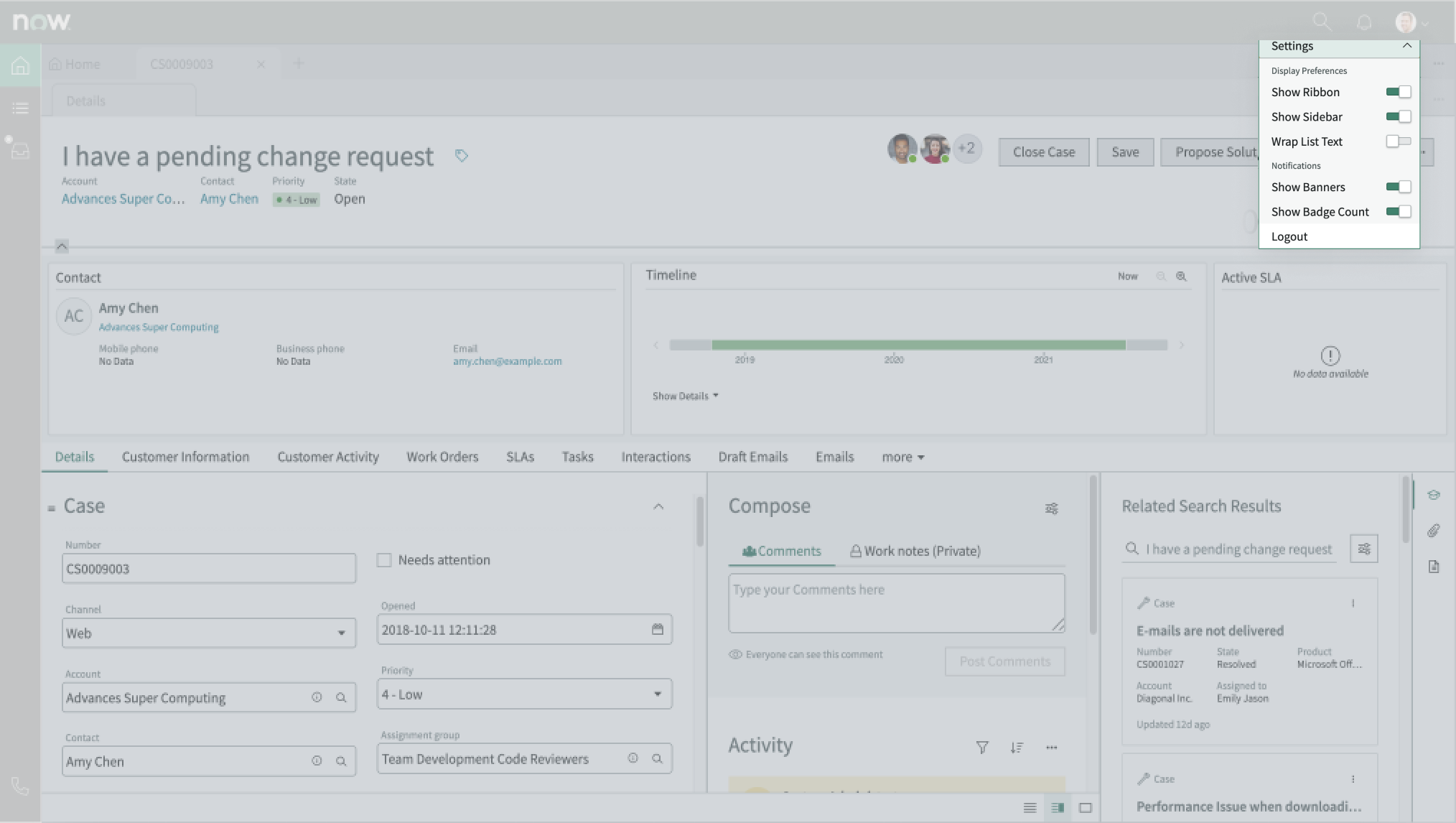Viewport: 1456px width, 823px height.
Task: Open the Customer Activity tab
Action: click(x=328, y=457)
